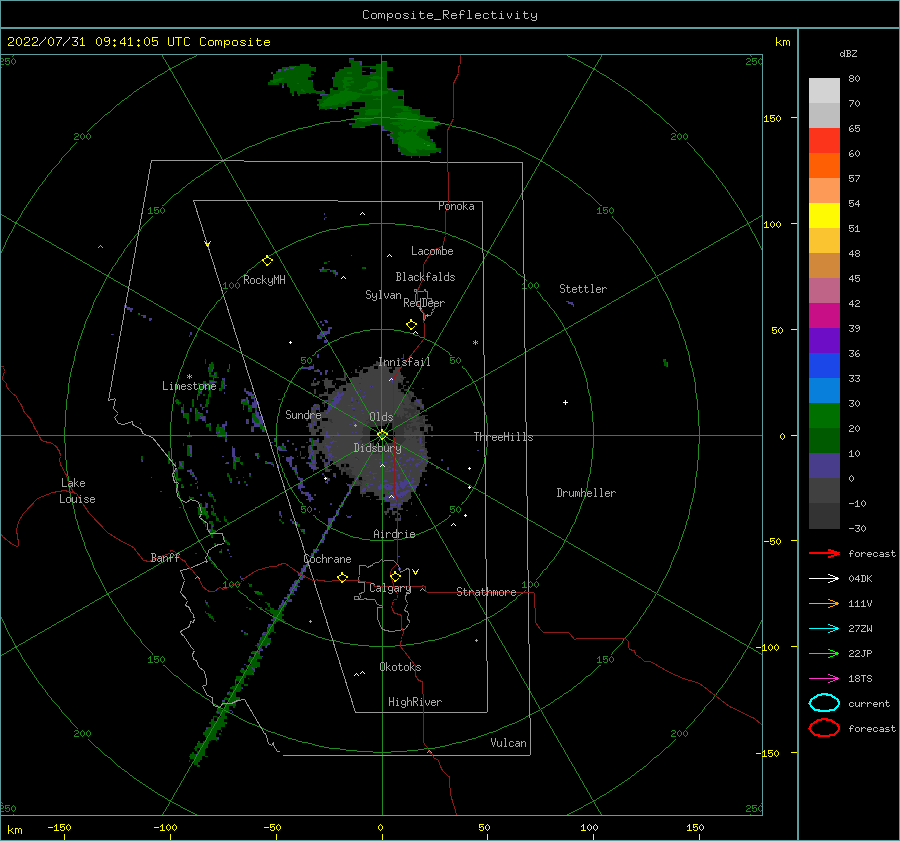Click the Vulcan label

tap(509, 743)
